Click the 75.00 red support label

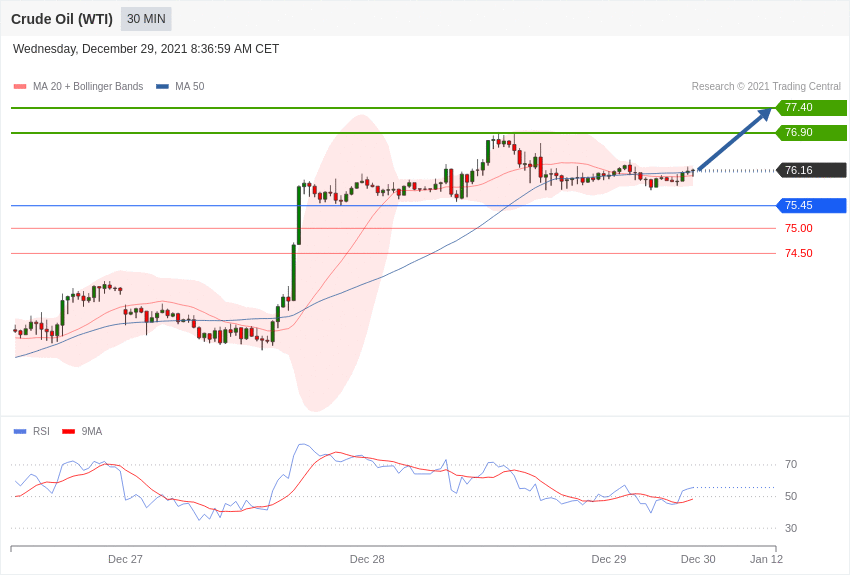click(799, 228)
